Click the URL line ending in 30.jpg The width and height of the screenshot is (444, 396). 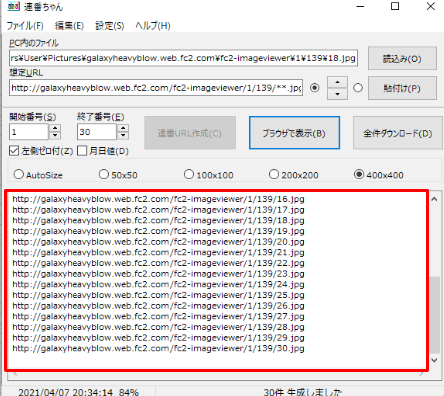tap(158, 349)
